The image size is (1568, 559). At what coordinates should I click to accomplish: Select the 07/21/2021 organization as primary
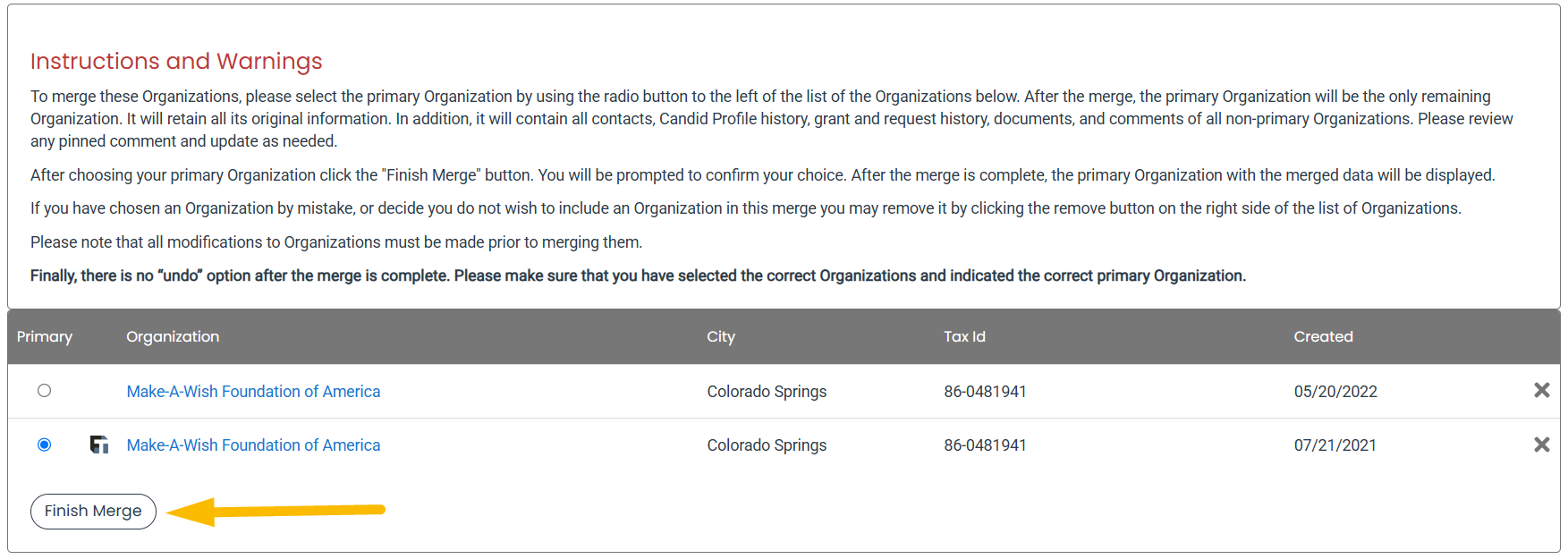click(x=44, y=445)
